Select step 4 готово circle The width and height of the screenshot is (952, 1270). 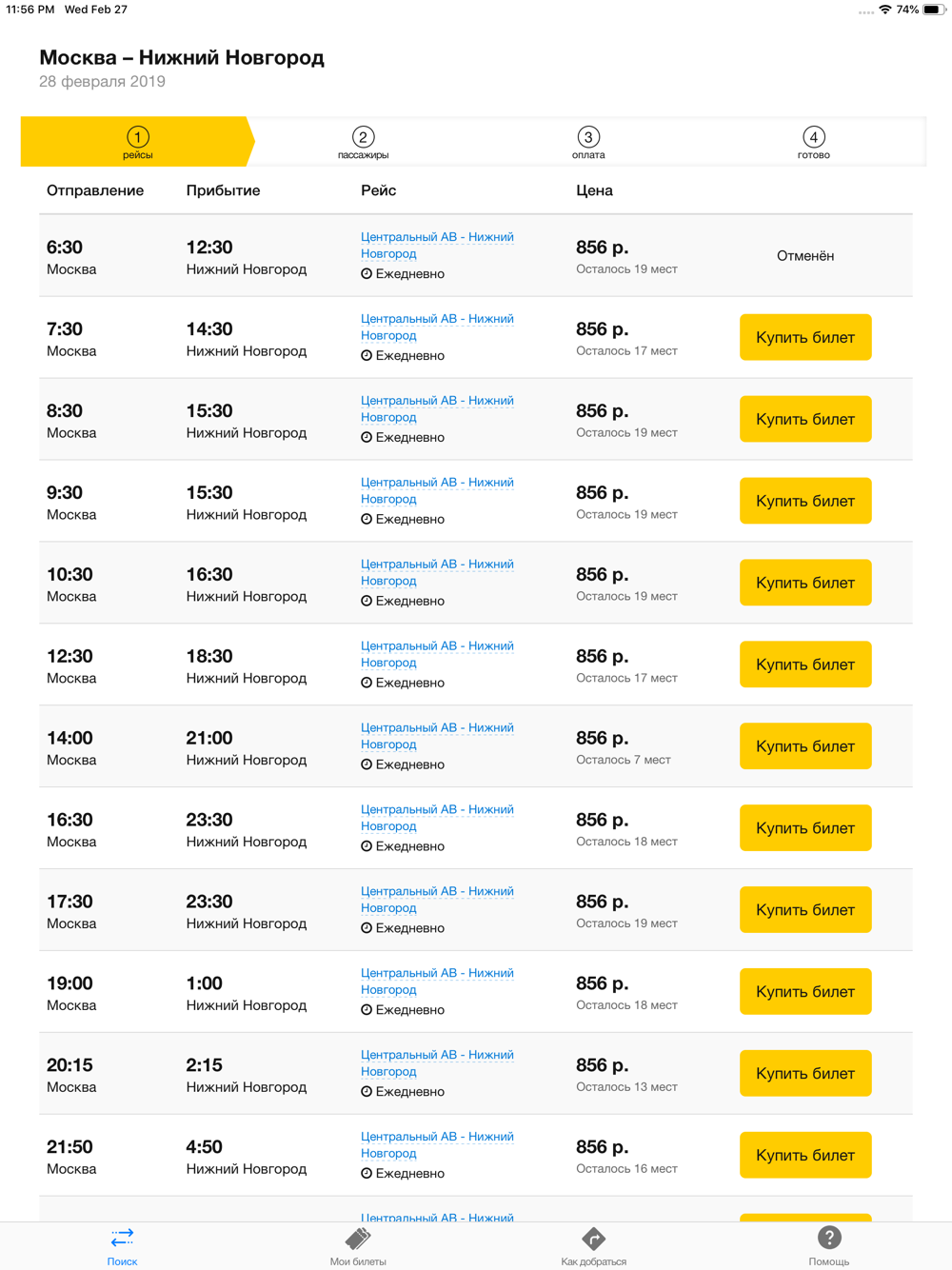tap(813, 136)
